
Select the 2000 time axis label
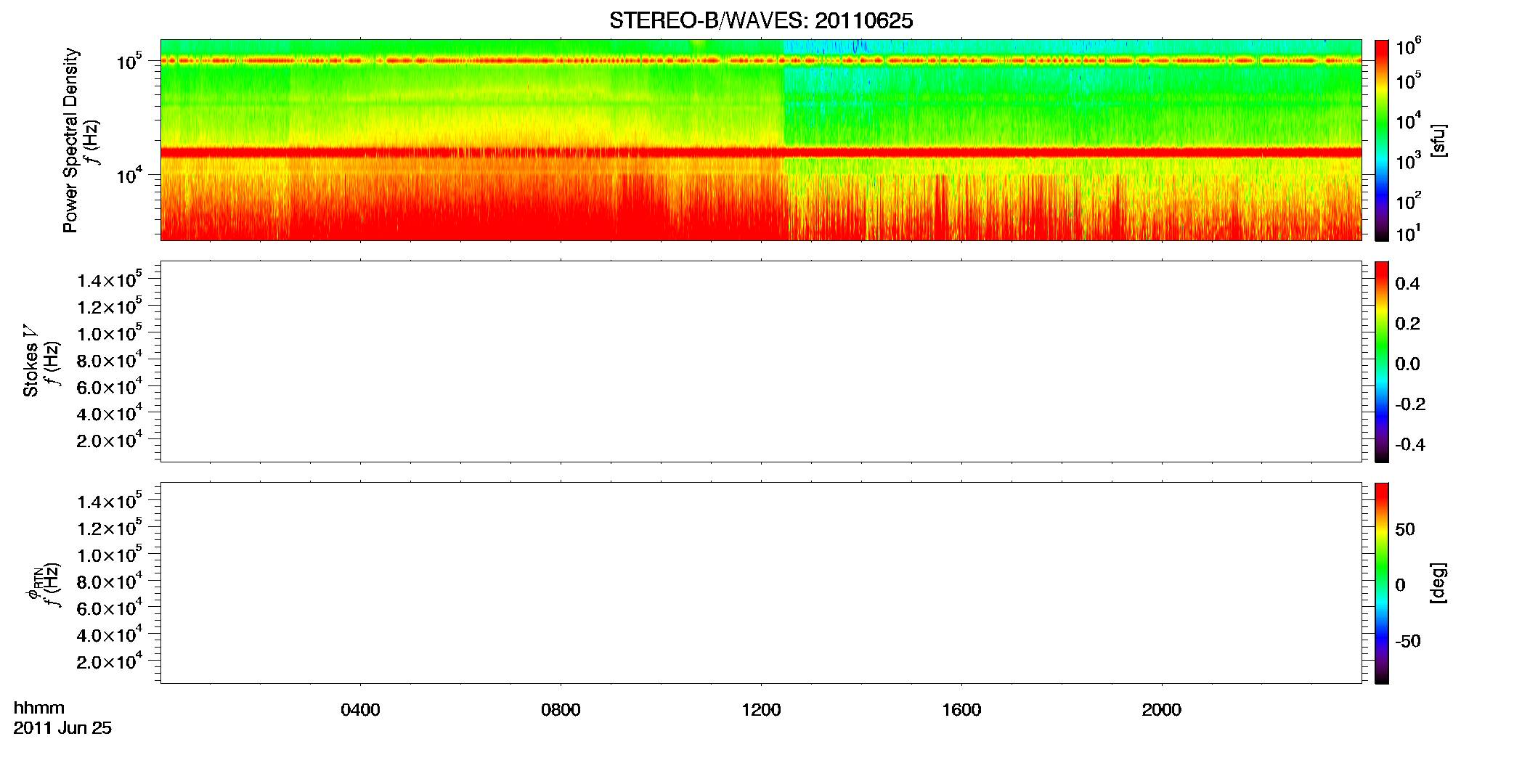[x=1161, y=710]
